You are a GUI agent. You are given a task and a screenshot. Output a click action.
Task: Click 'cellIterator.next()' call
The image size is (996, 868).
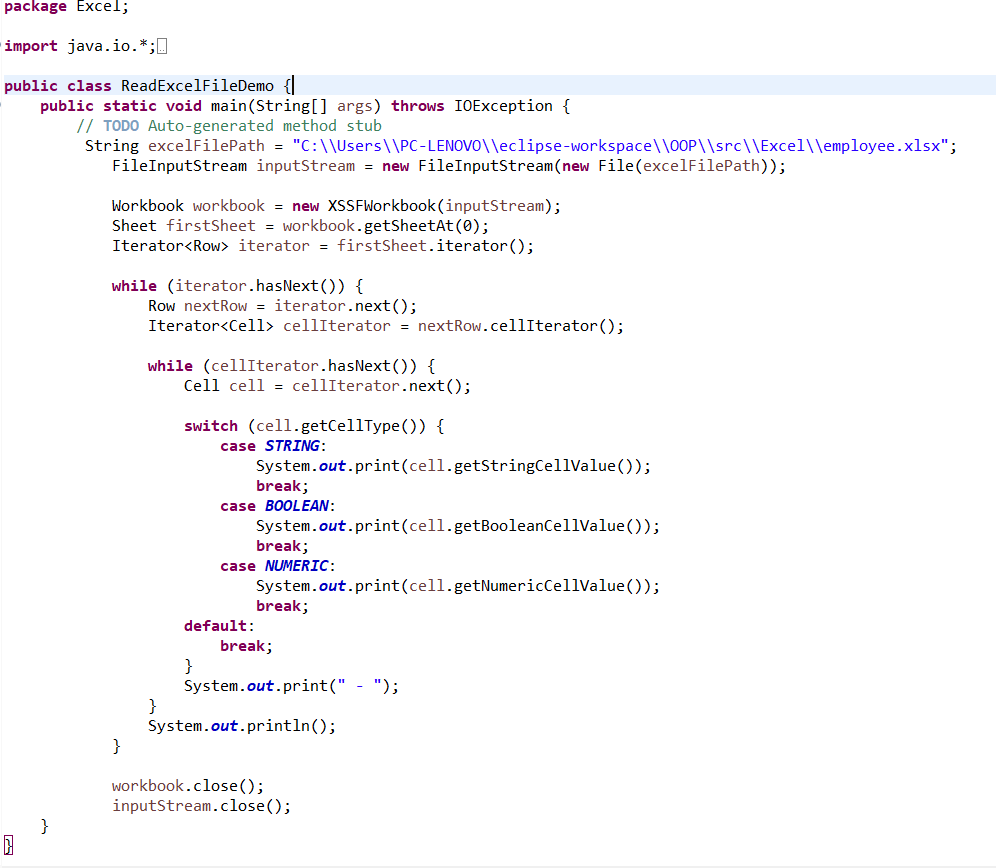point(377,386)
